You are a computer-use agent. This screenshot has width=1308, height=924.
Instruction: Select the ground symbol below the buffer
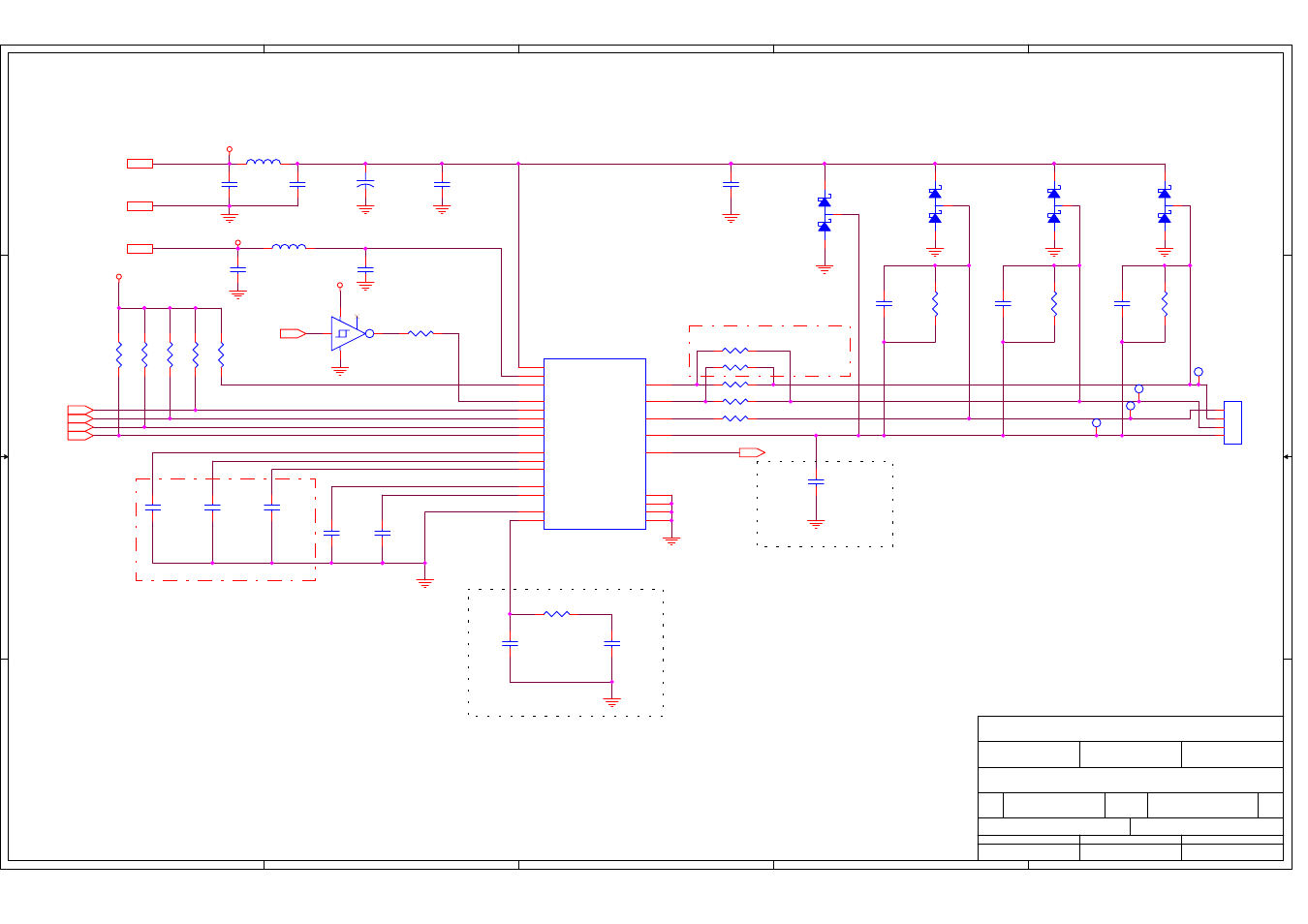[x=339, y=371]
